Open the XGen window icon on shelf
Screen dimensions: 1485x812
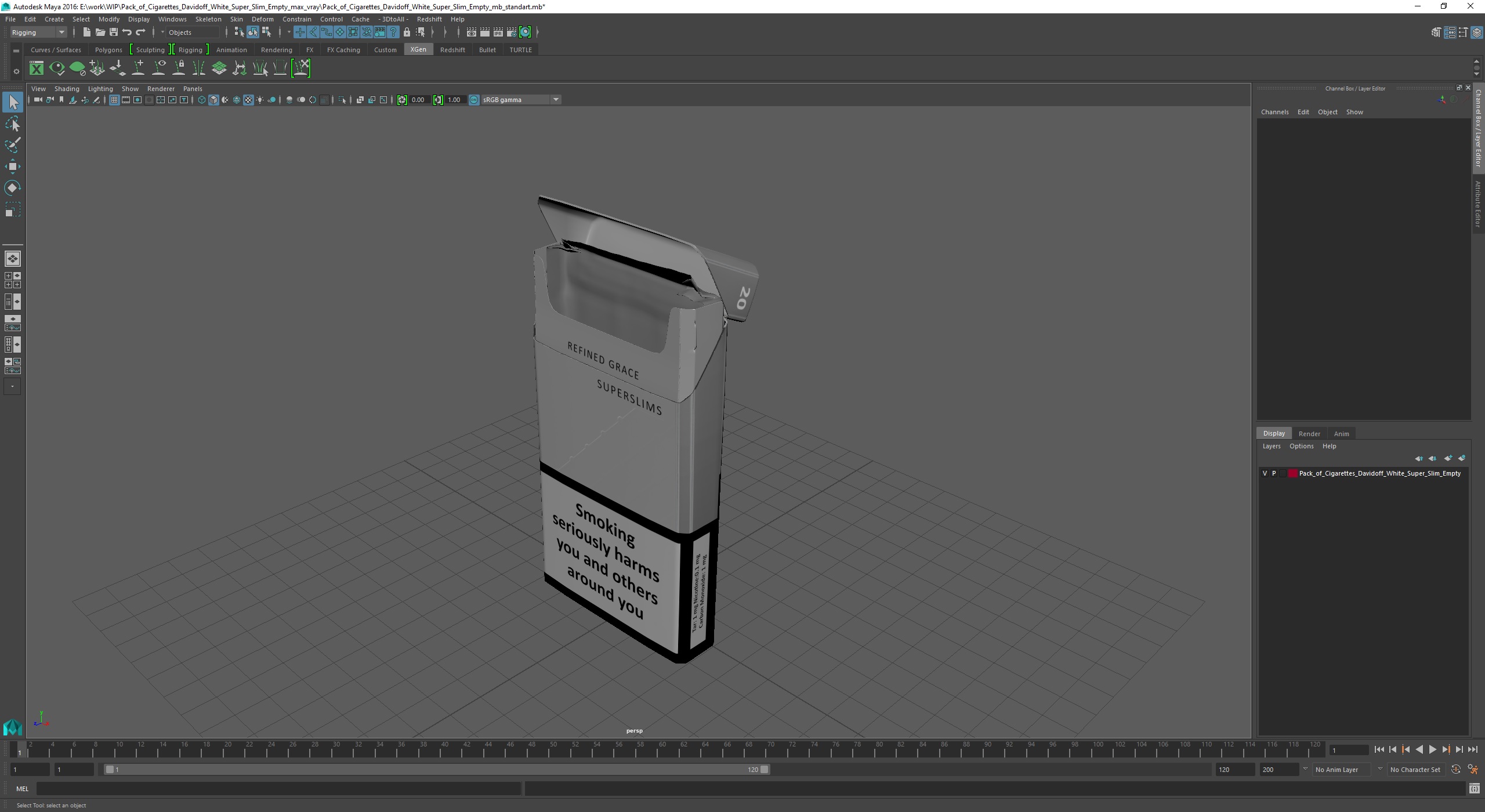tap(37, 68)
